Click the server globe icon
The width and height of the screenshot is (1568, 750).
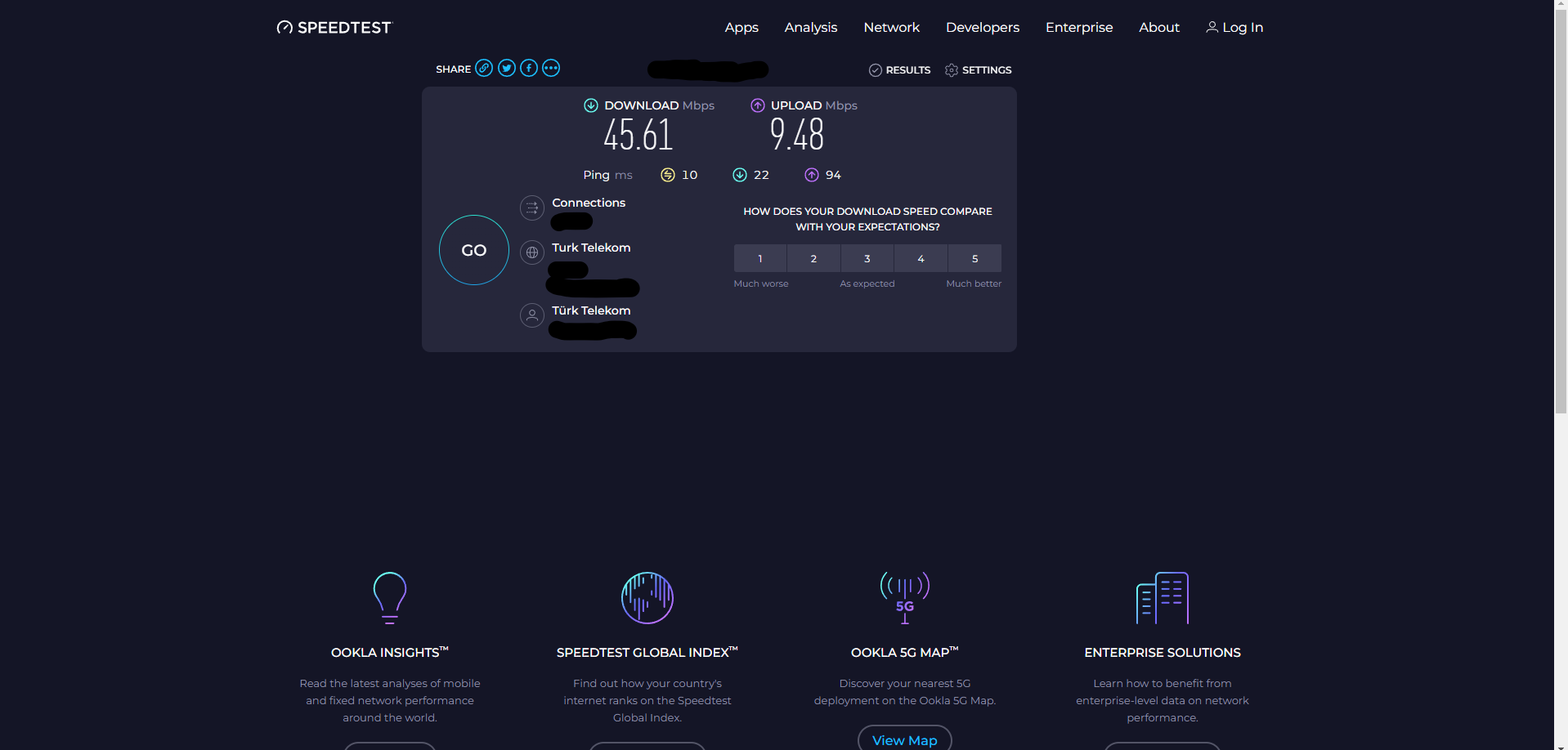532,252
